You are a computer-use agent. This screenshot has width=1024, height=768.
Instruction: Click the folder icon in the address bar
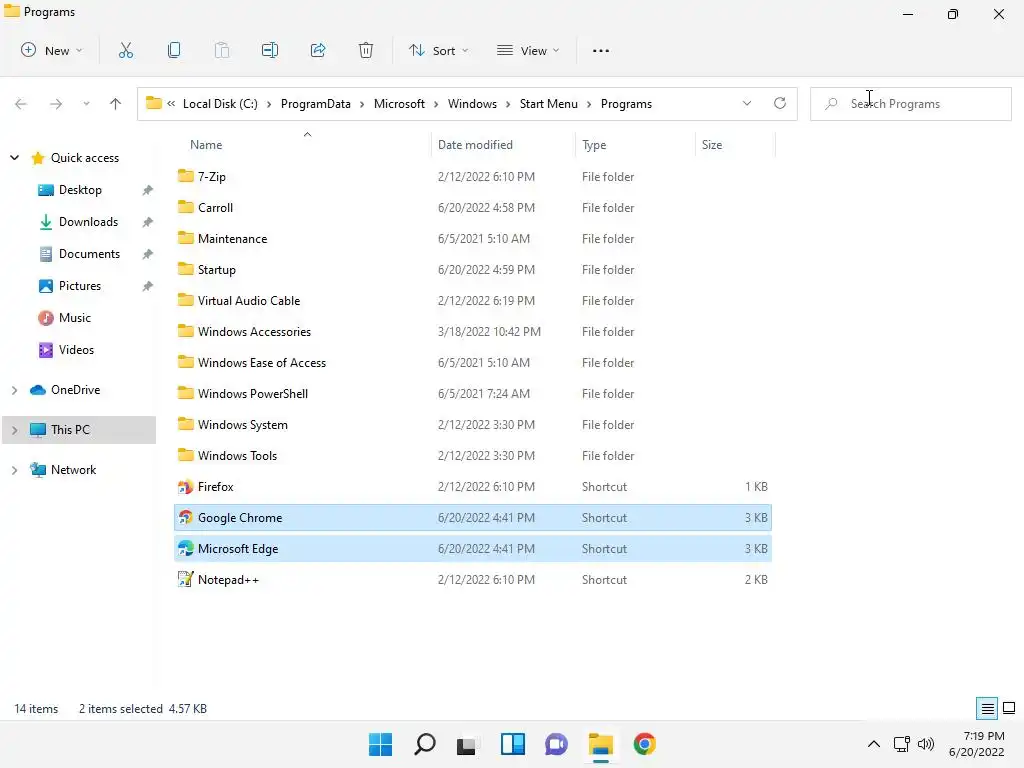[153, 103]
